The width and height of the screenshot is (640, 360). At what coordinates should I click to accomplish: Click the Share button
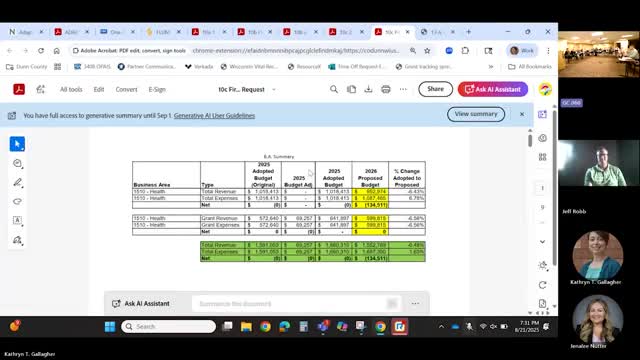[436, 89]
